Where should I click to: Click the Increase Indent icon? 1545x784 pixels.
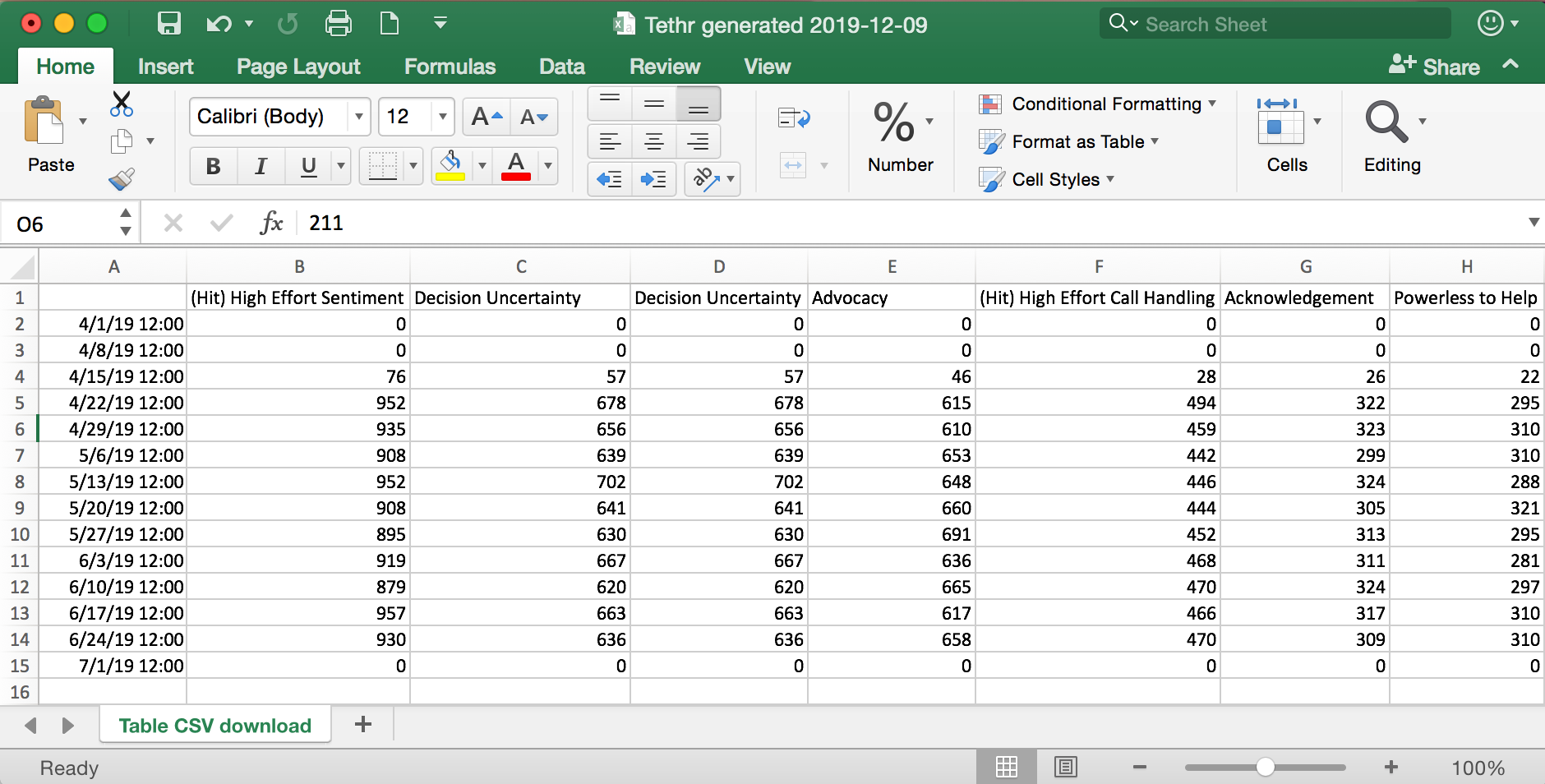654,179
